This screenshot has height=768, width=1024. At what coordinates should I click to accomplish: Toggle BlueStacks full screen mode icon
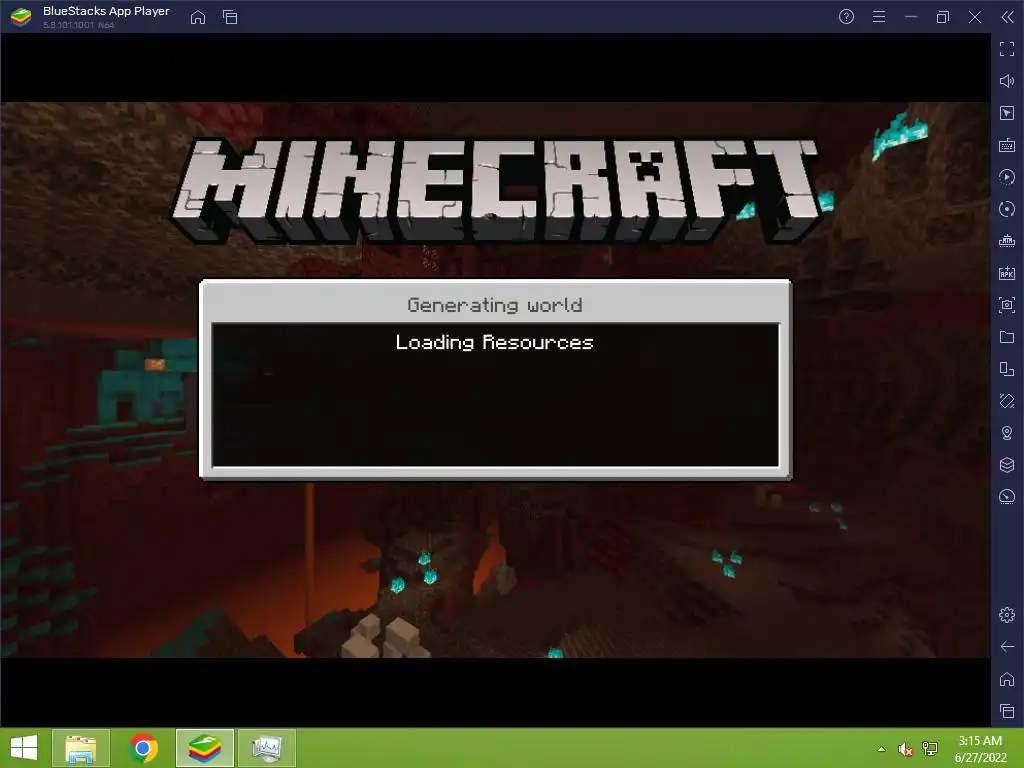pyautogui.click(x=1006, y=49)
